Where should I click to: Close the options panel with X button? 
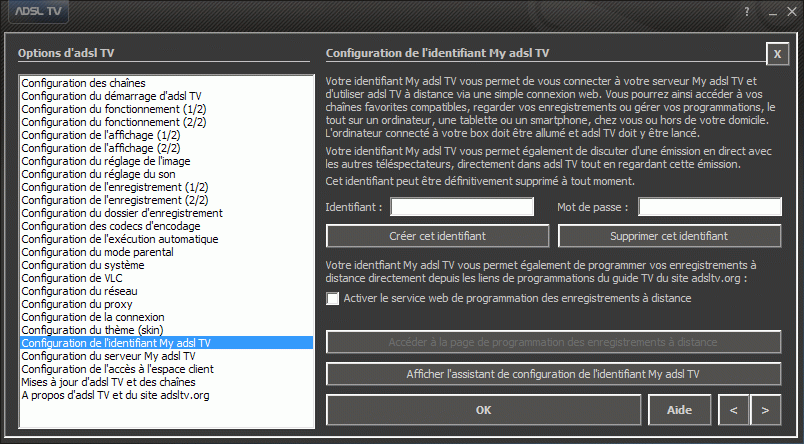pyautogui.click(x=777, y=54)
